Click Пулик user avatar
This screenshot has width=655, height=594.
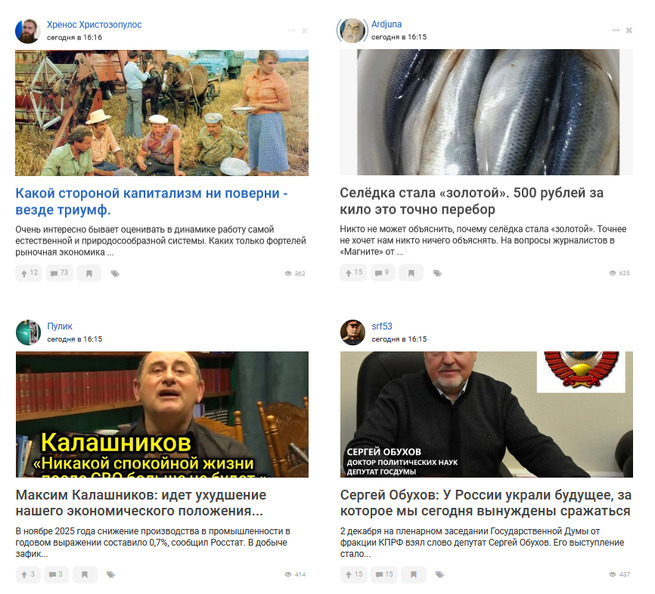[28, 333]
